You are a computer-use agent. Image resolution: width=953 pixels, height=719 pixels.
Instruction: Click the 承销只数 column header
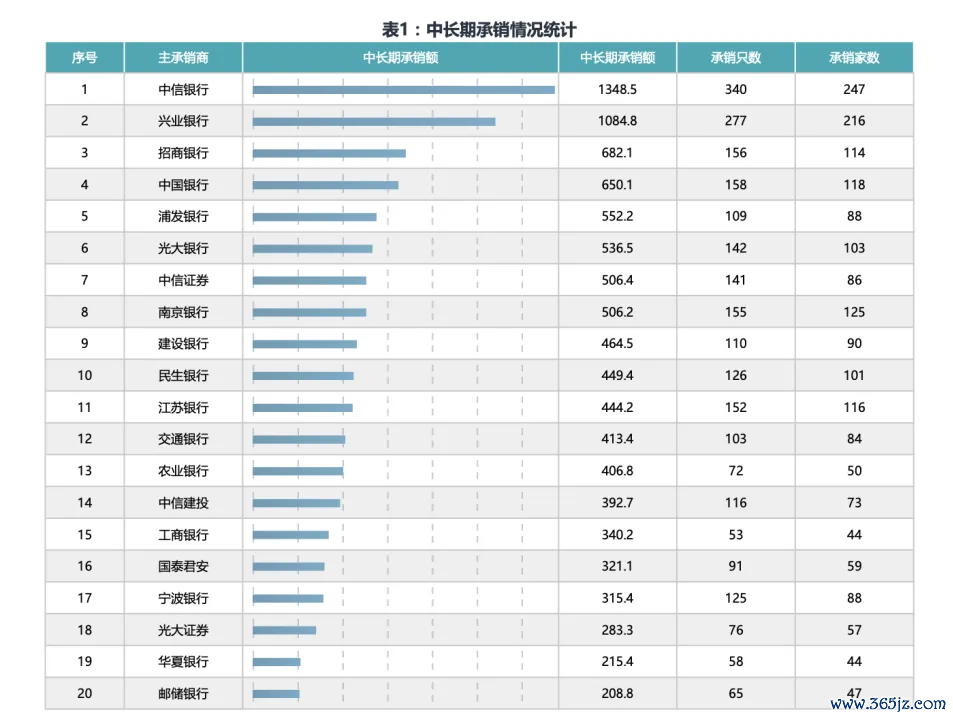coord(735,58)
